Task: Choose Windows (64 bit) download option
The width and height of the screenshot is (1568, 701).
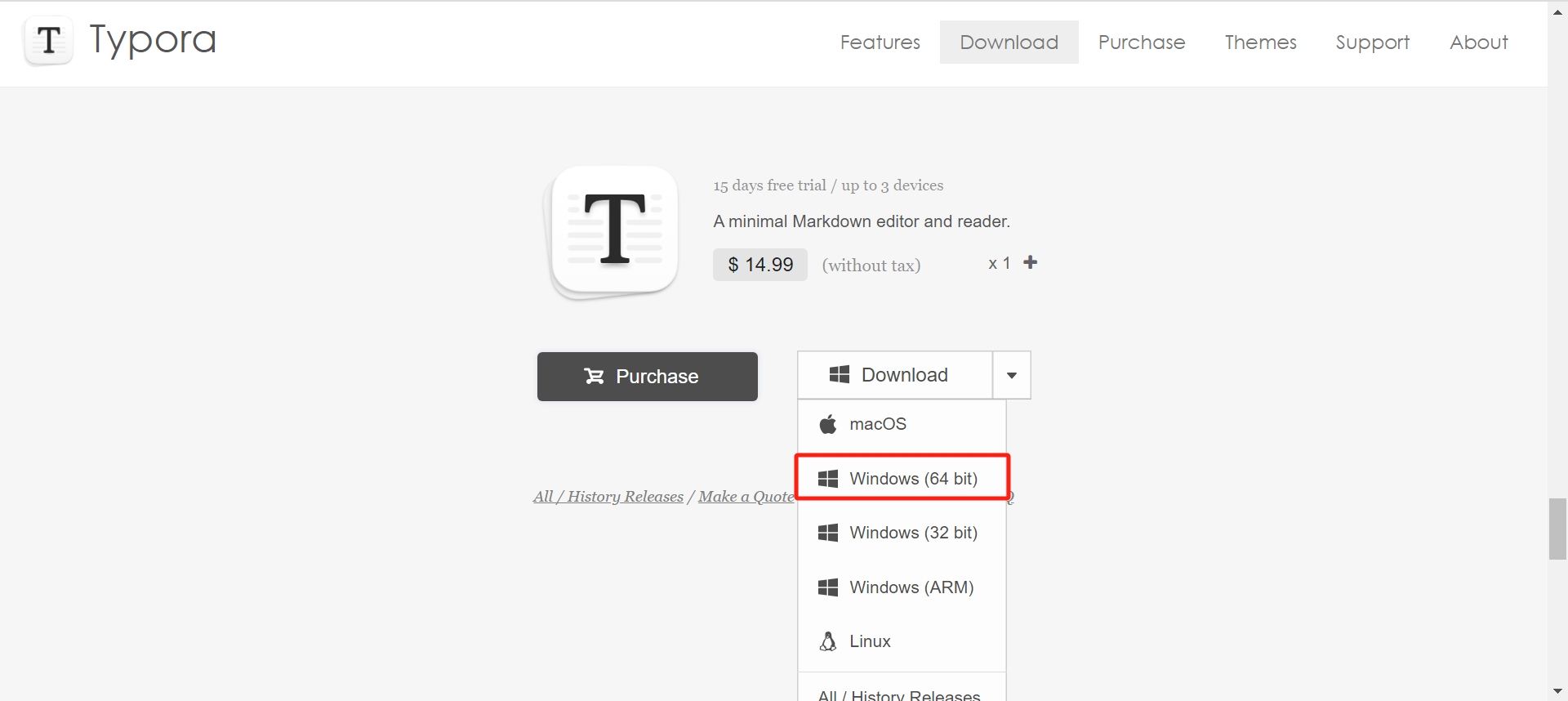Action: [x=902, y=478]
